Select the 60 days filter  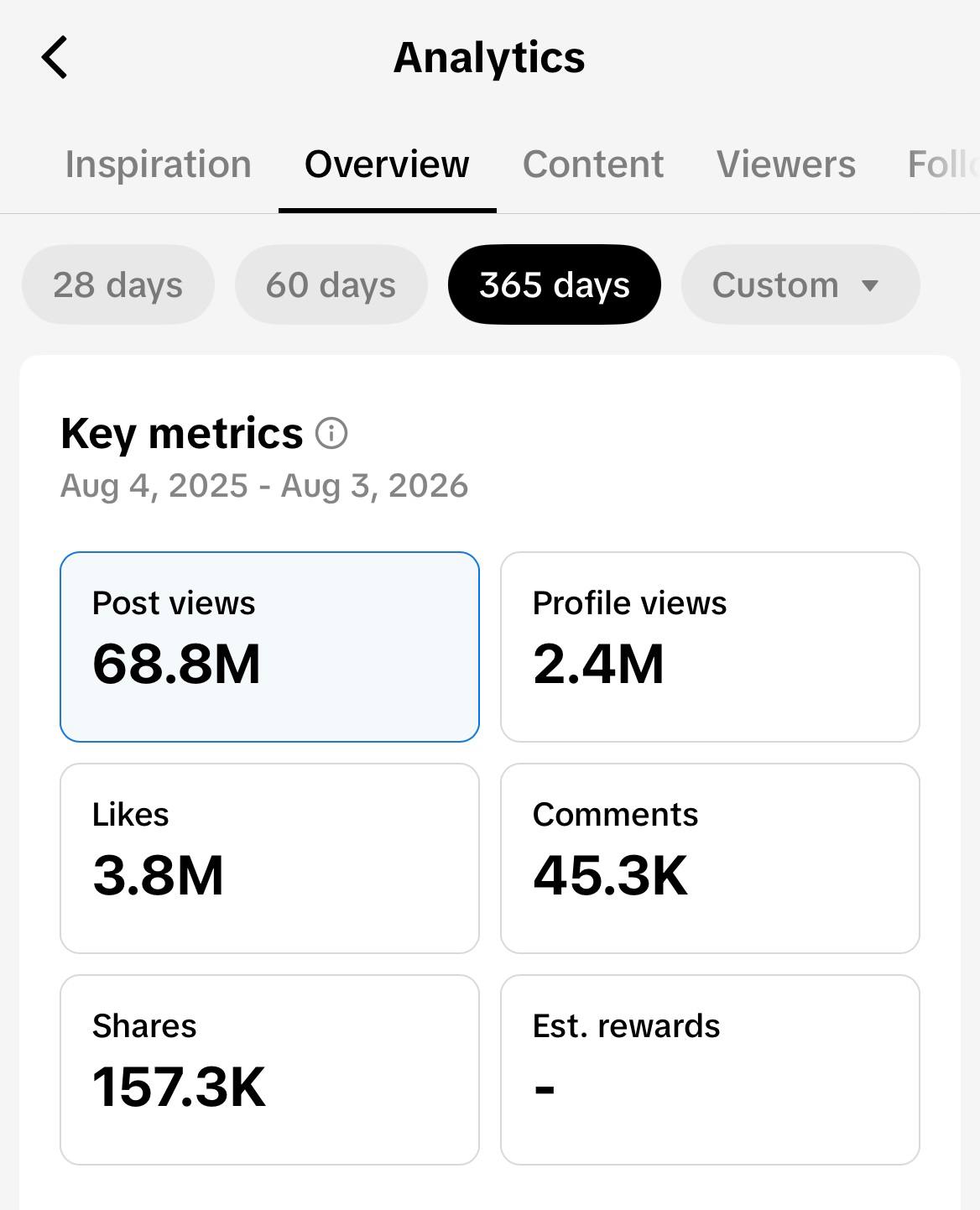pyautogui.click(x=331, y=284)
